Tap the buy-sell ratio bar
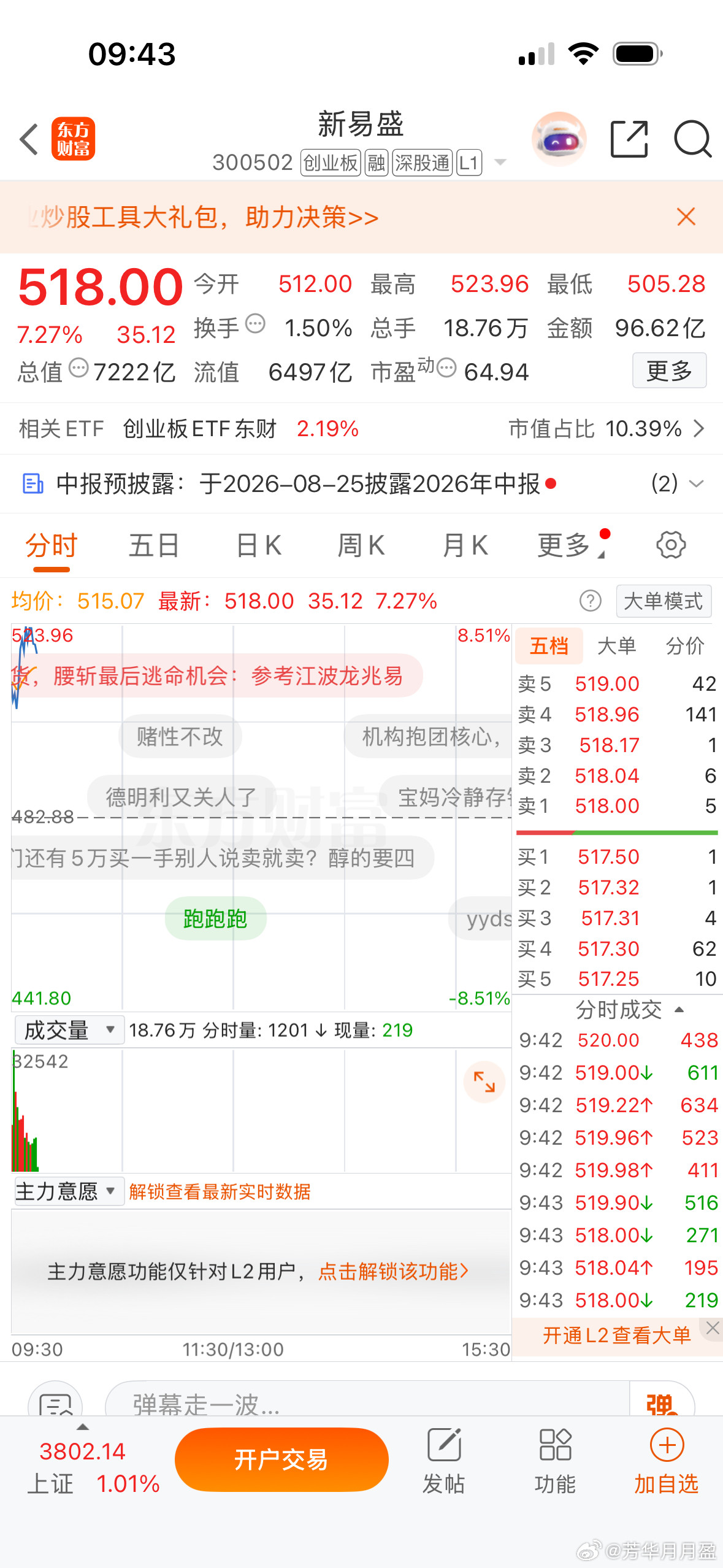Screen dimensions: 723x1568 (617, 832)
